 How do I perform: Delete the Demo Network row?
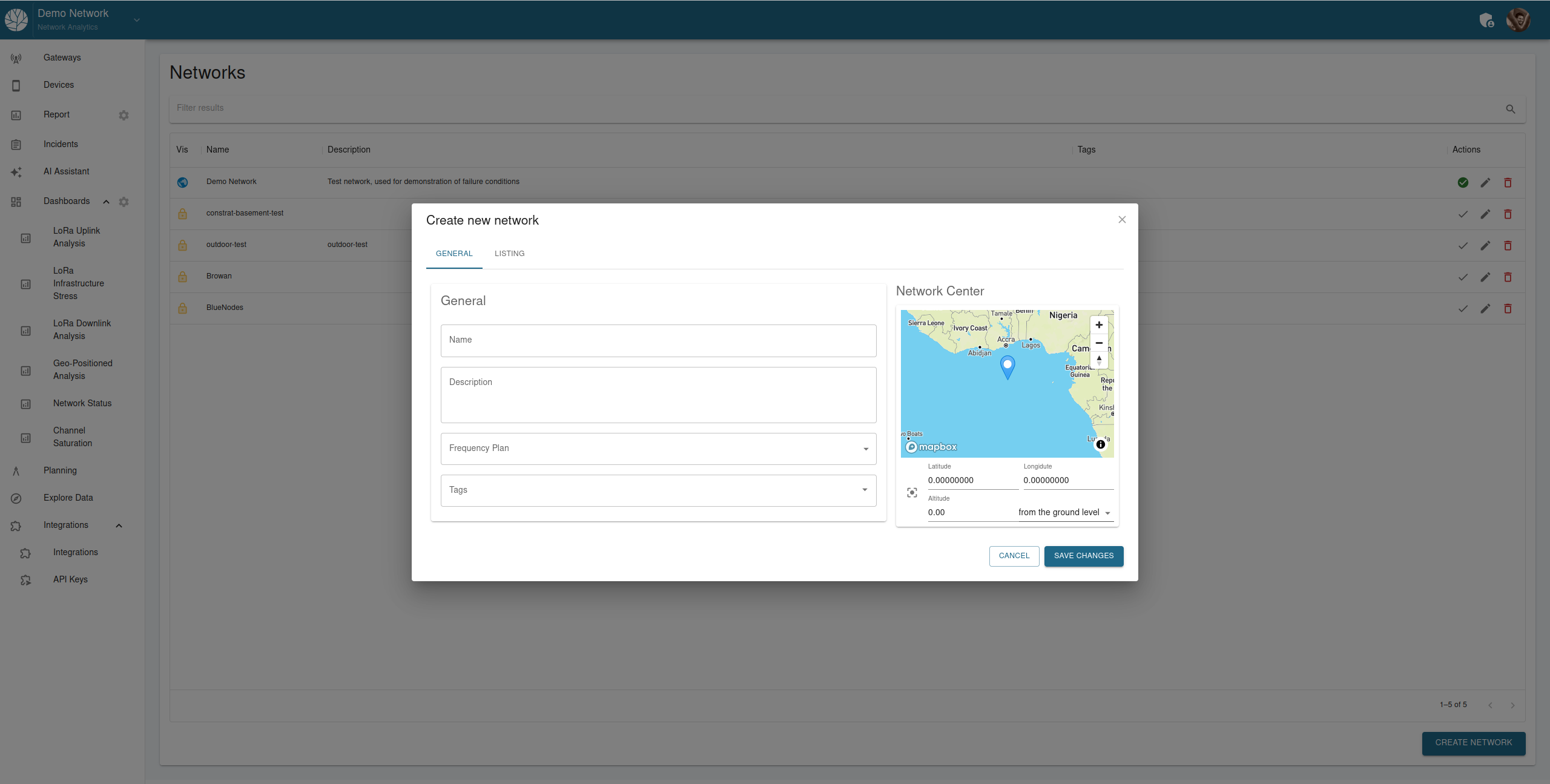coord(1508,182)
